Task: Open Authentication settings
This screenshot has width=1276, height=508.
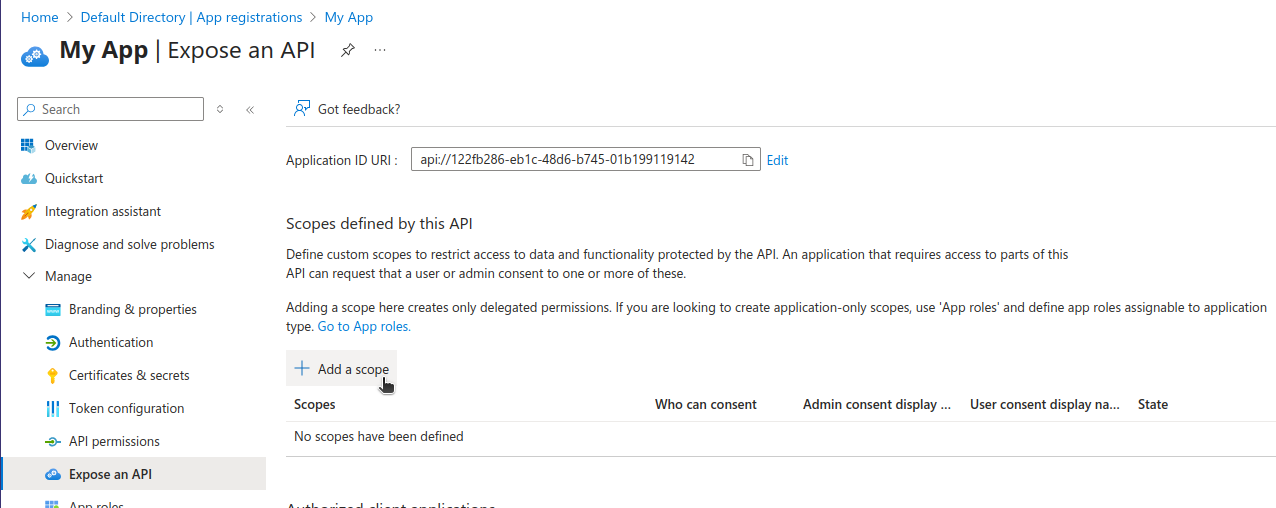Action: point(111,342)
